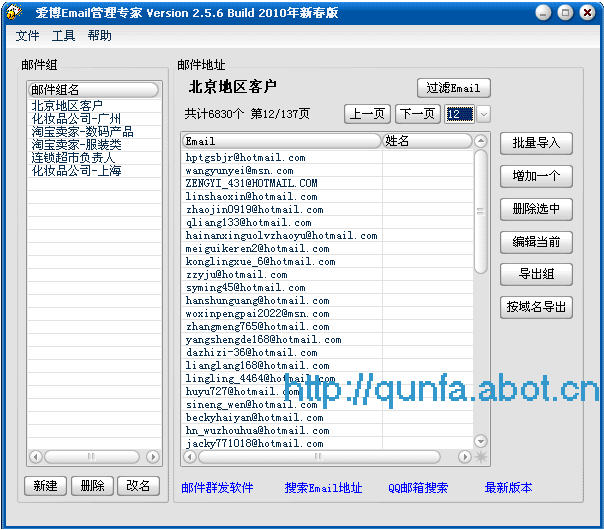Click the 按域名导出 button
The image size is (604, 530).
coord(536,307)
